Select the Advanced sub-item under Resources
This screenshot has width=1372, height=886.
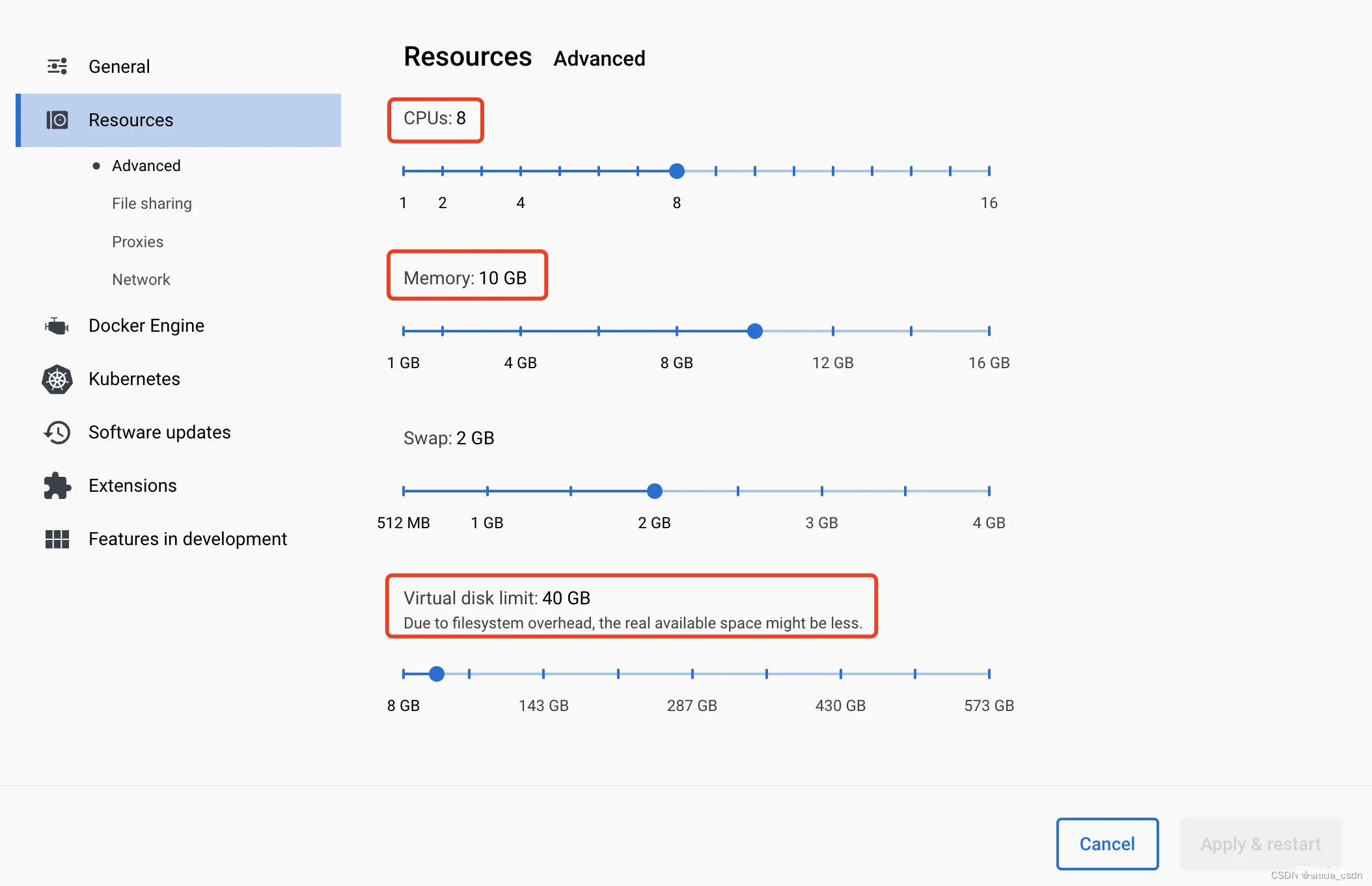[x=146, y=166]
